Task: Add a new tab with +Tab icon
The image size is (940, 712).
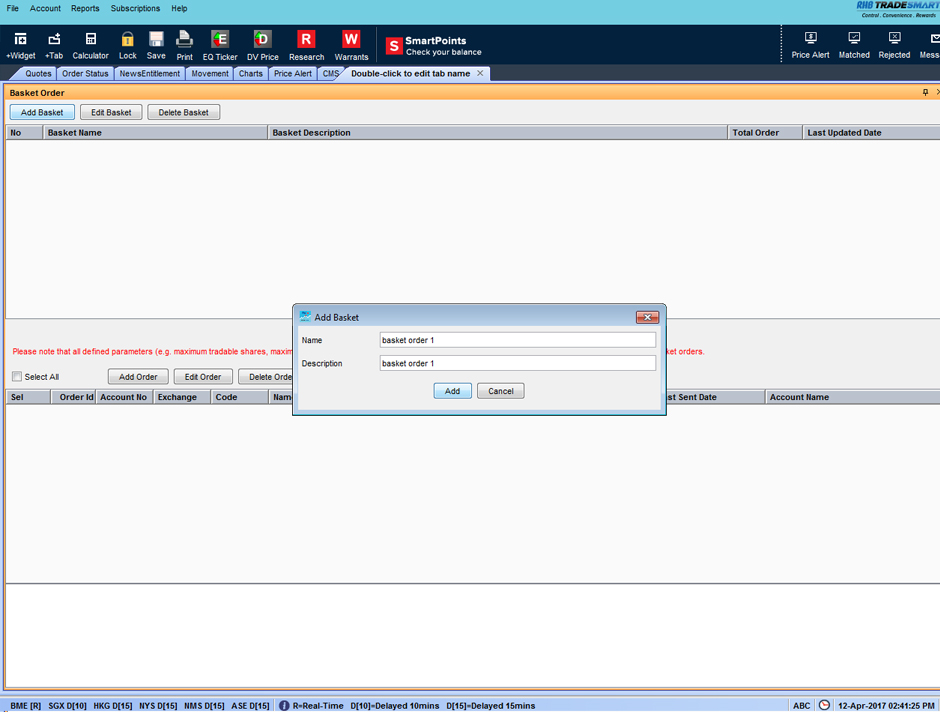Action: (x=54, y=46)
